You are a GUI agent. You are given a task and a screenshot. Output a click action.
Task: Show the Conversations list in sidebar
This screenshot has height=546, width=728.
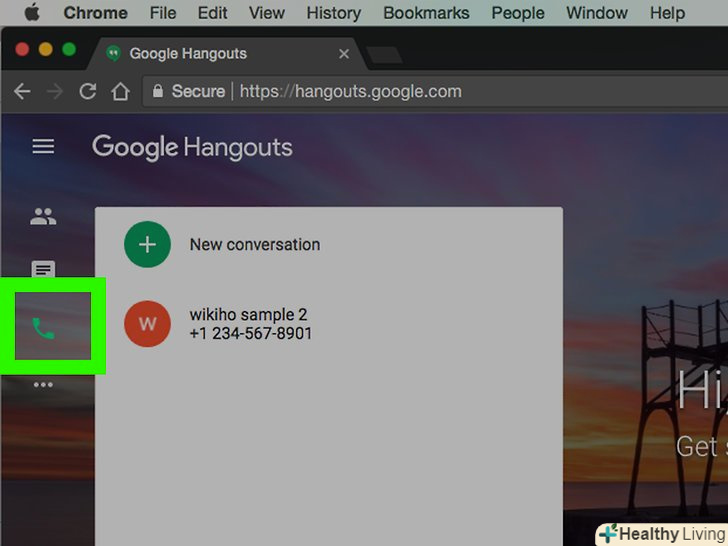point(43,269)
